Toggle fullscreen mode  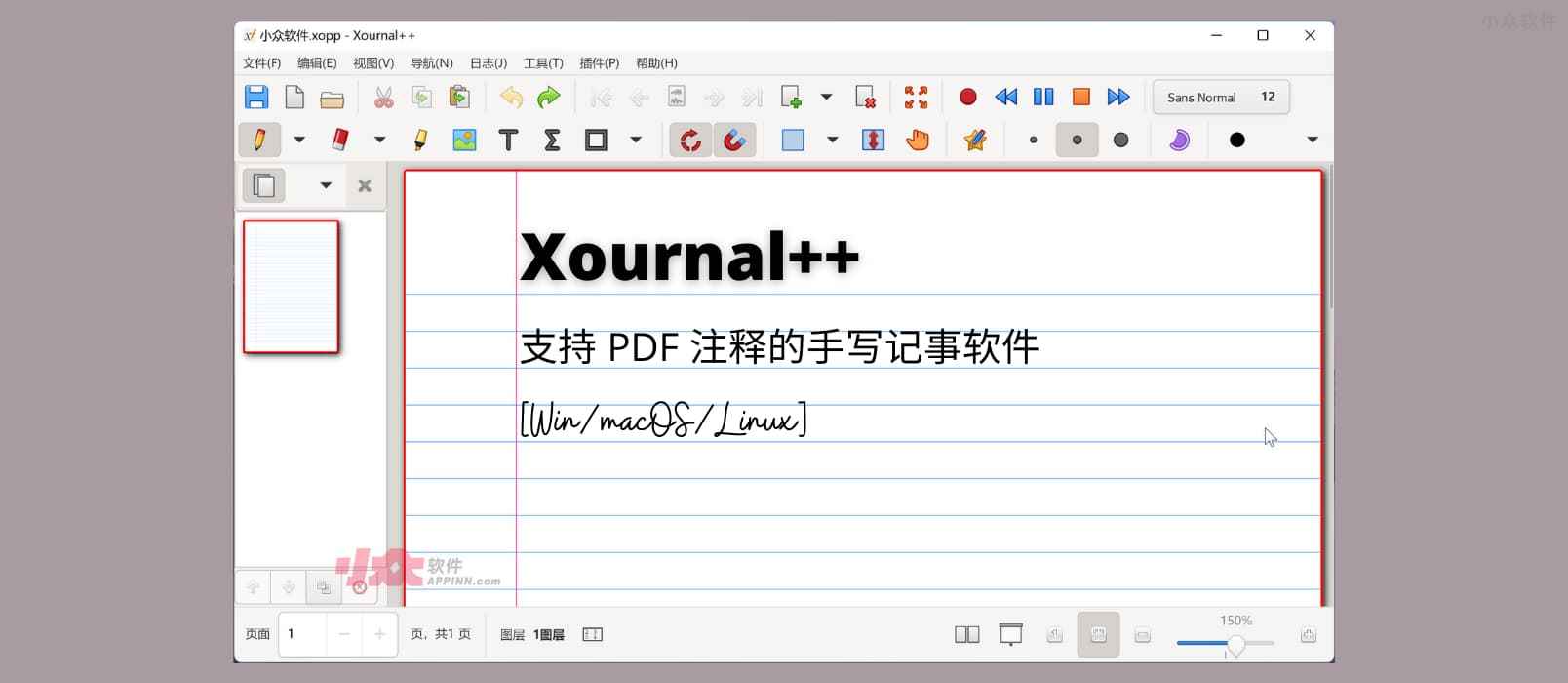[916, 97]
